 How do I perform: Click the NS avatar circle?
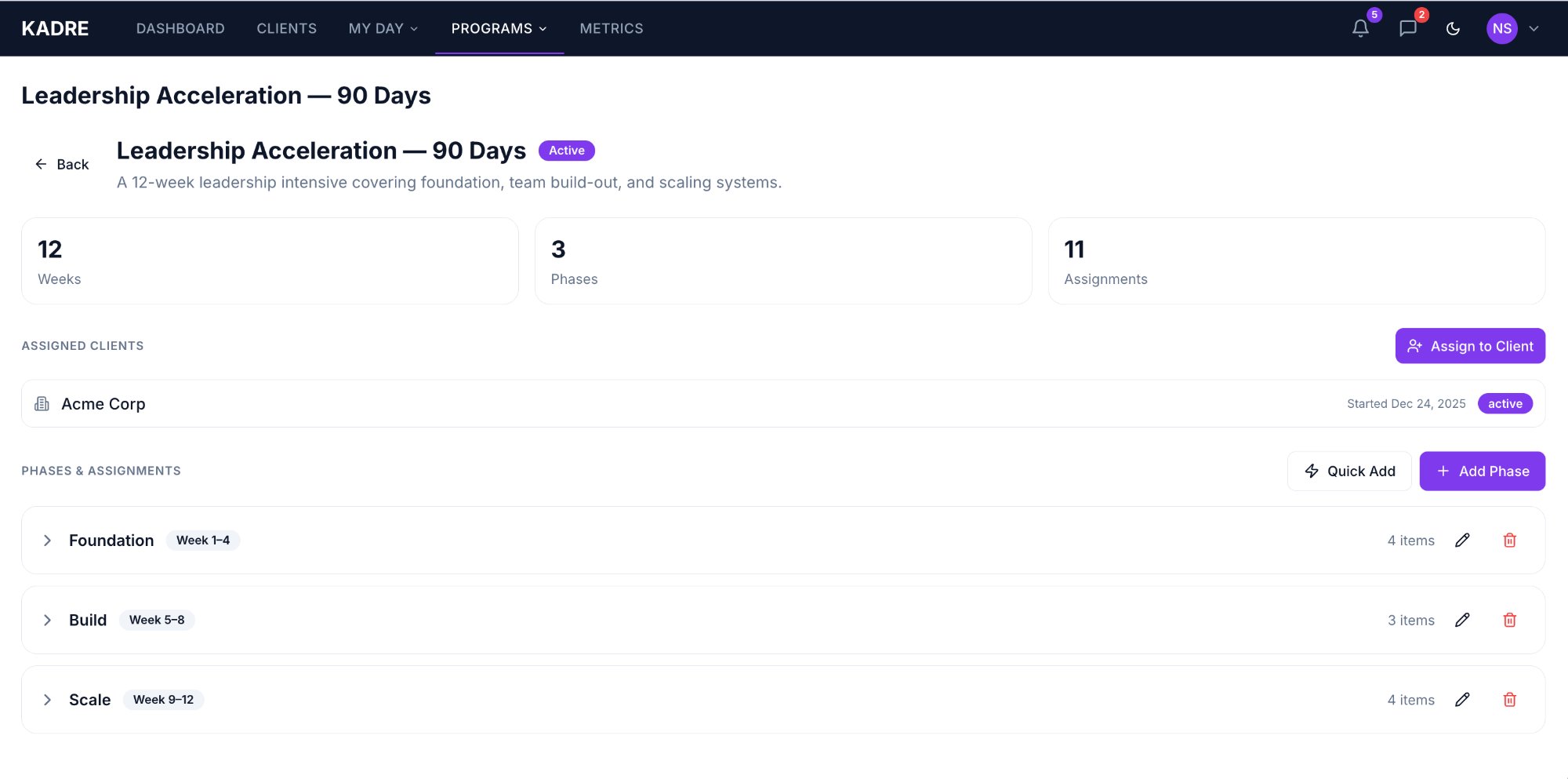(x=1501, y=28)
